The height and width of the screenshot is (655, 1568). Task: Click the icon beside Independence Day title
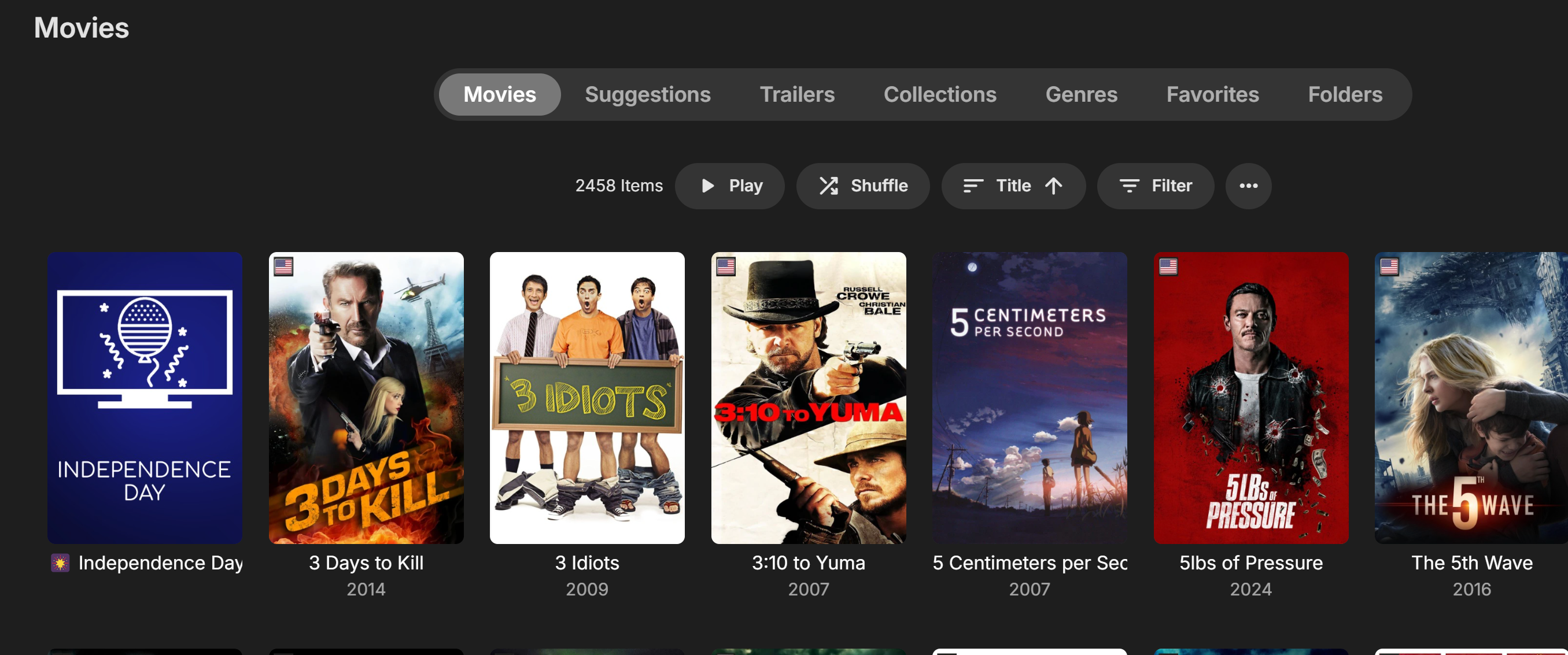click(60, 563)
